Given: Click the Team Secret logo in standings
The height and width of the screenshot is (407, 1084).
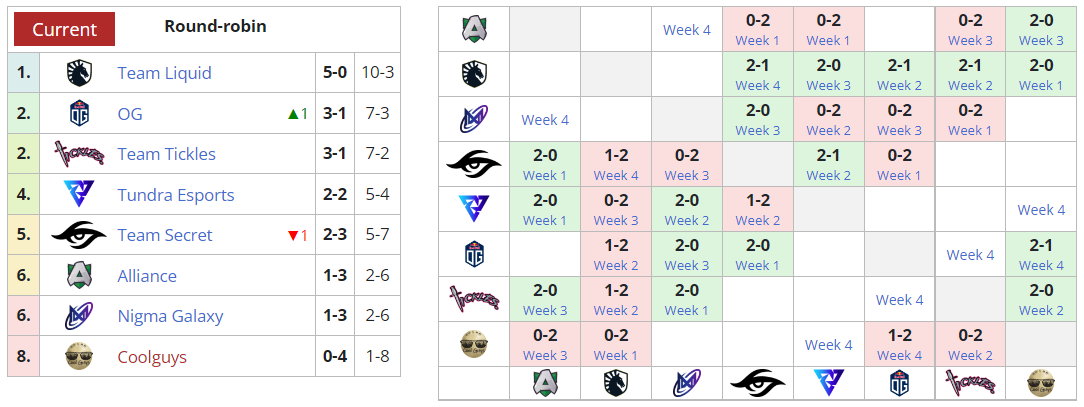Looking at the screenshot, I should point(78,235).
